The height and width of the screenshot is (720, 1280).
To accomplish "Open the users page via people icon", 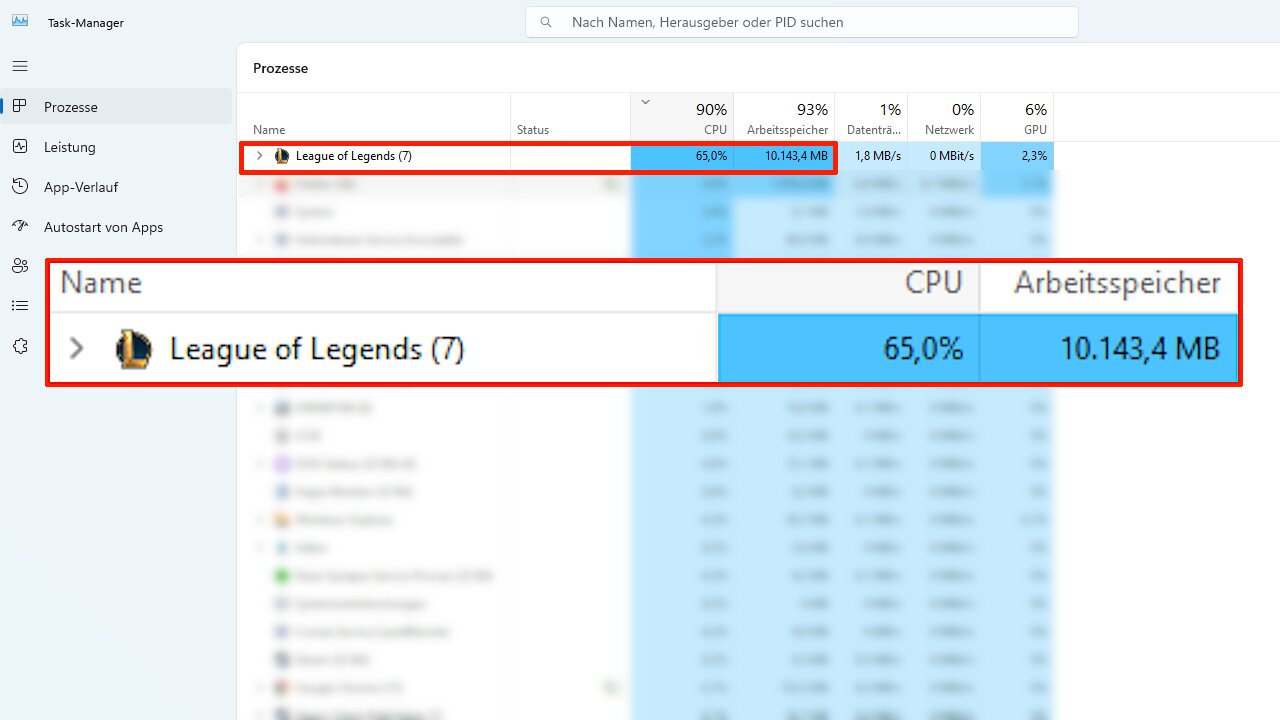I will tap(20, 266).
